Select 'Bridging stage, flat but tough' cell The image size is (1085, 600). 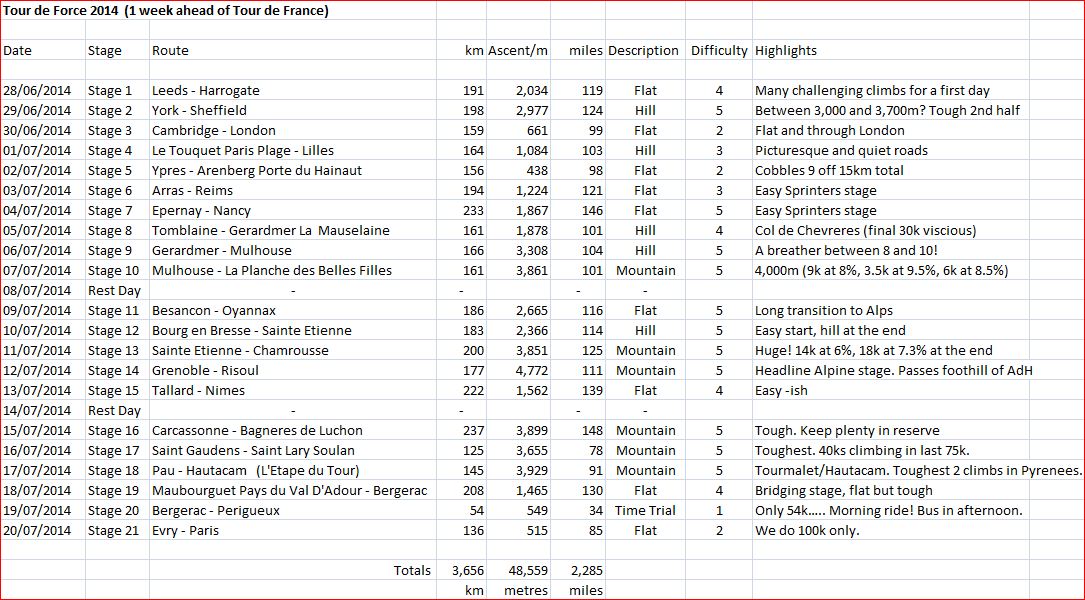tap(844, 491)
